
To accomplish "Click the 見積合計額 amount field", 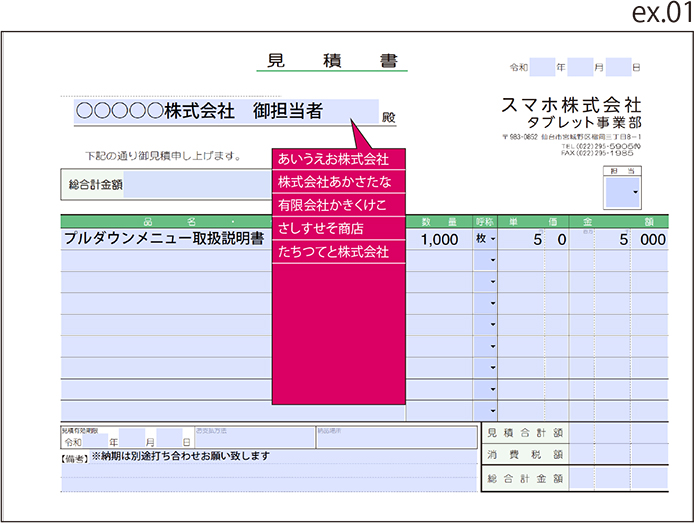I will [619, 433].
